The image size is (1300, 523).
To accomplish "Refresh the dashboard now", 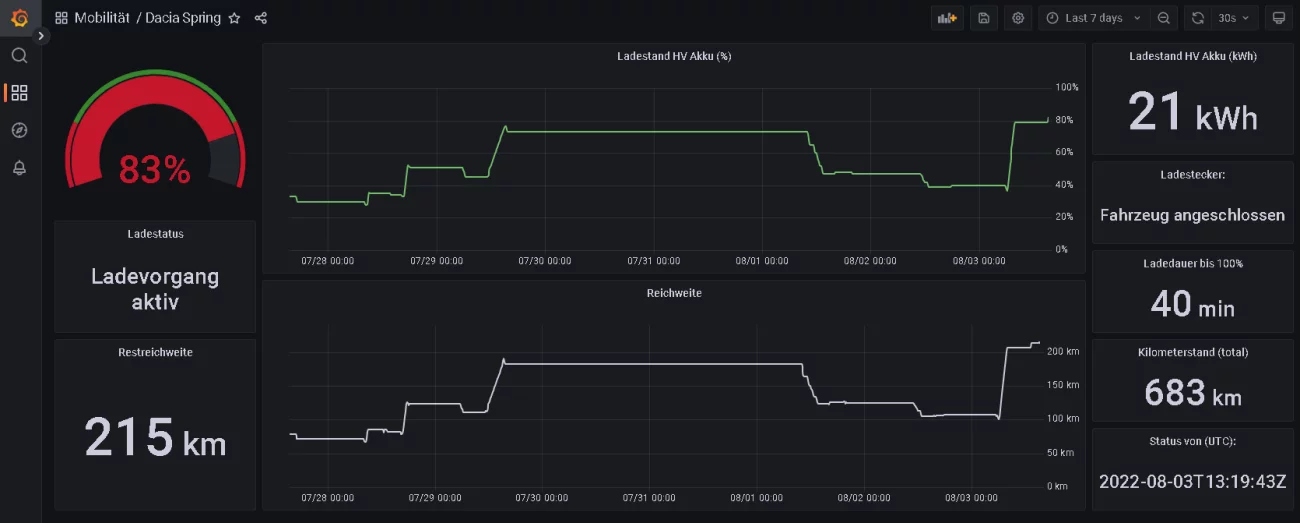I will [x=1197, y=18].
